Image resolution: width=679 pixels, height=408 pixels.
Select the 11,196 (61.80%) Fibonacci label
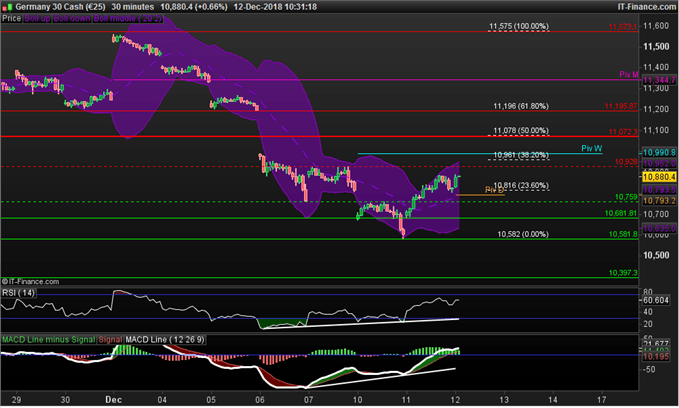coord(521,106)
